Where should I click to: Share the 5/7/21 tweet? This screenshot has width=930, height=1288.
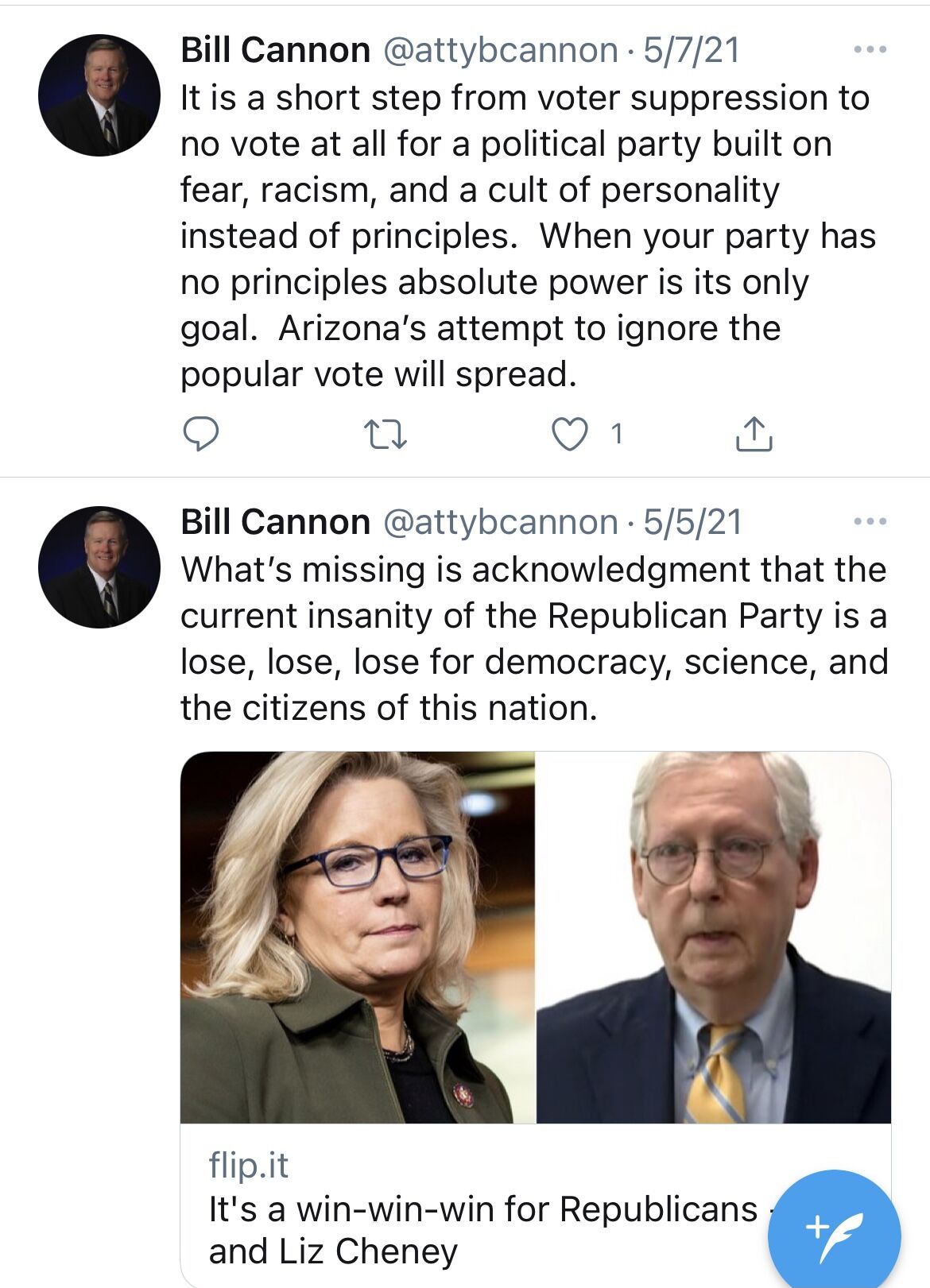754,434
